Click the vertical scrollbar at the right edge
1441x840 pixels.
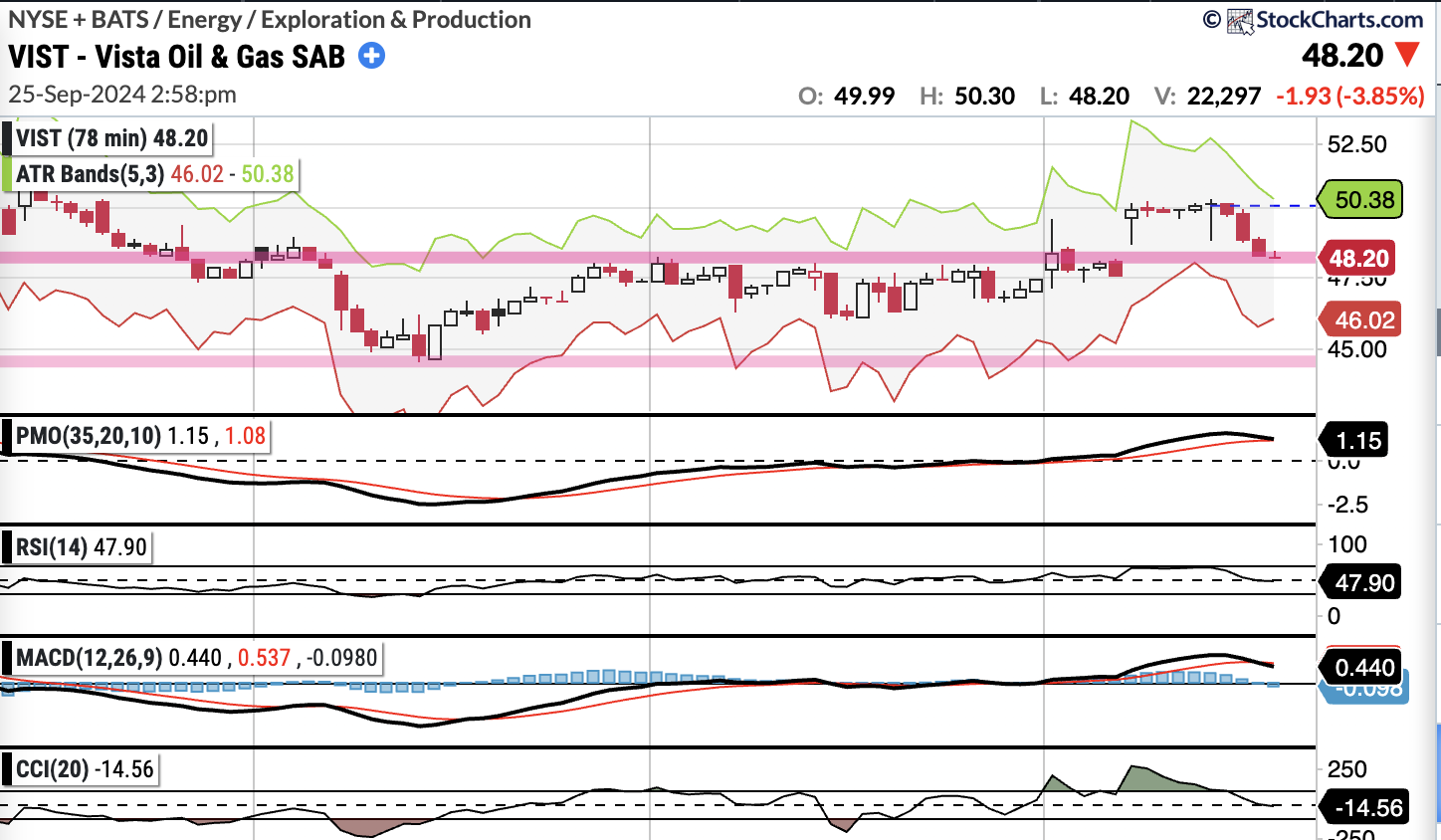pyautogui.click(x=1438, y=333)
